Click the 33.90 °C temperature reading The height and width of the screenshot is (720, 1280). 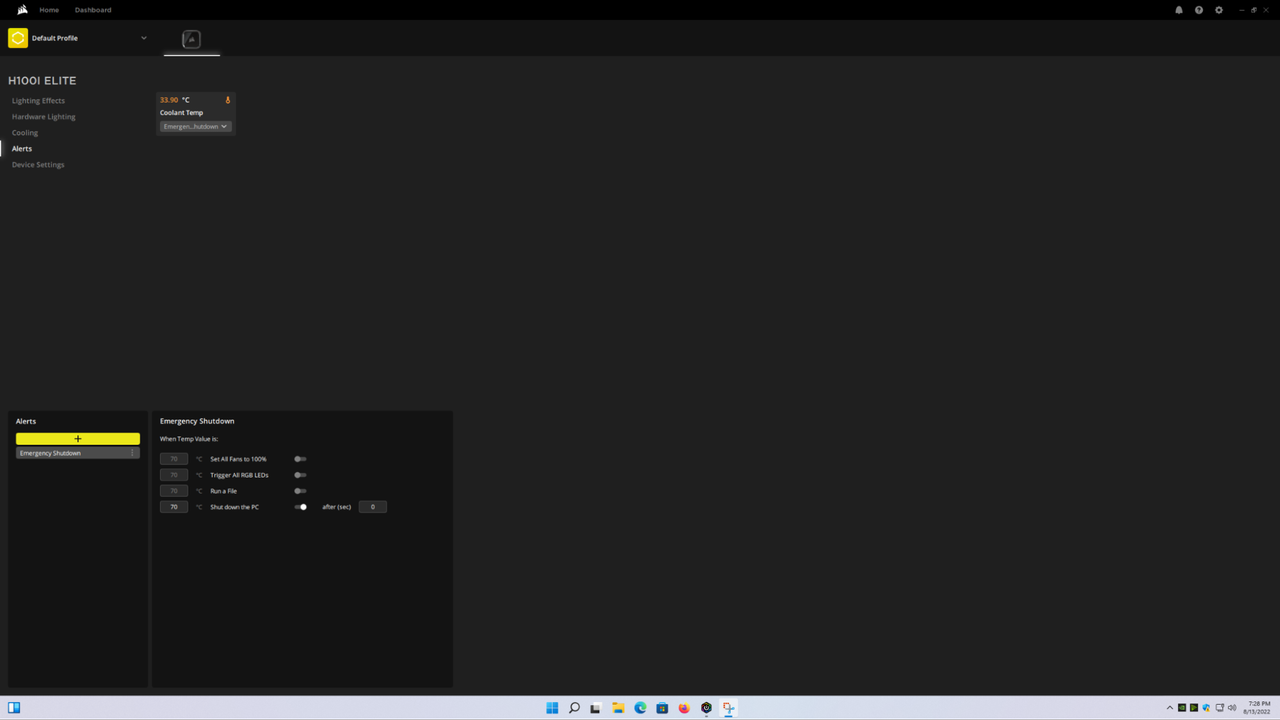(175, 100)
